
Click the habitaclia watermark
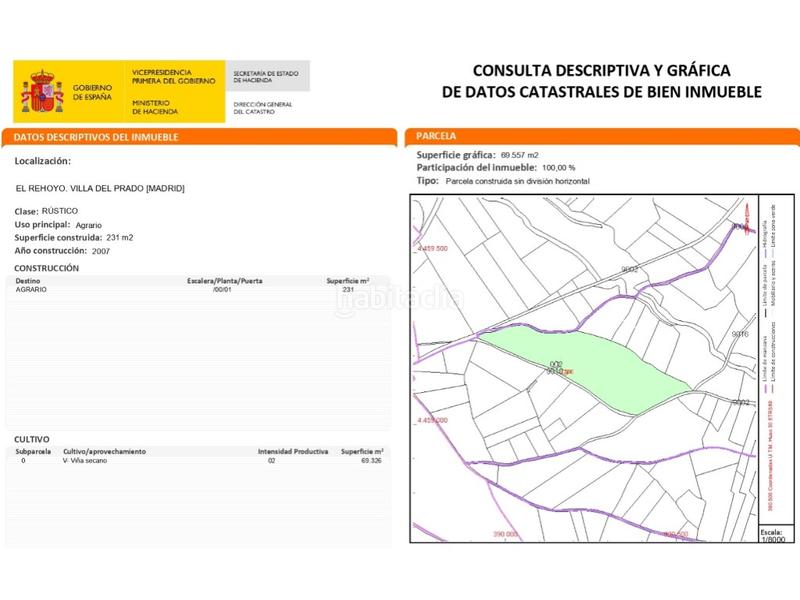point(400,298)
